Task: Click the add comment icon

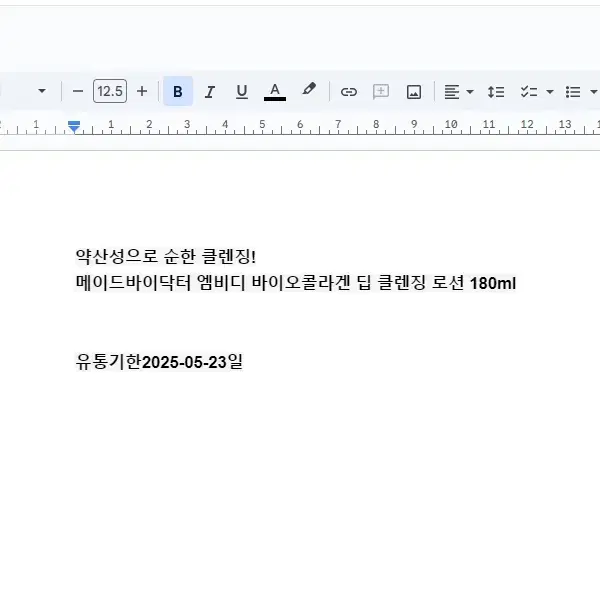Action: [x=381, y=92]
